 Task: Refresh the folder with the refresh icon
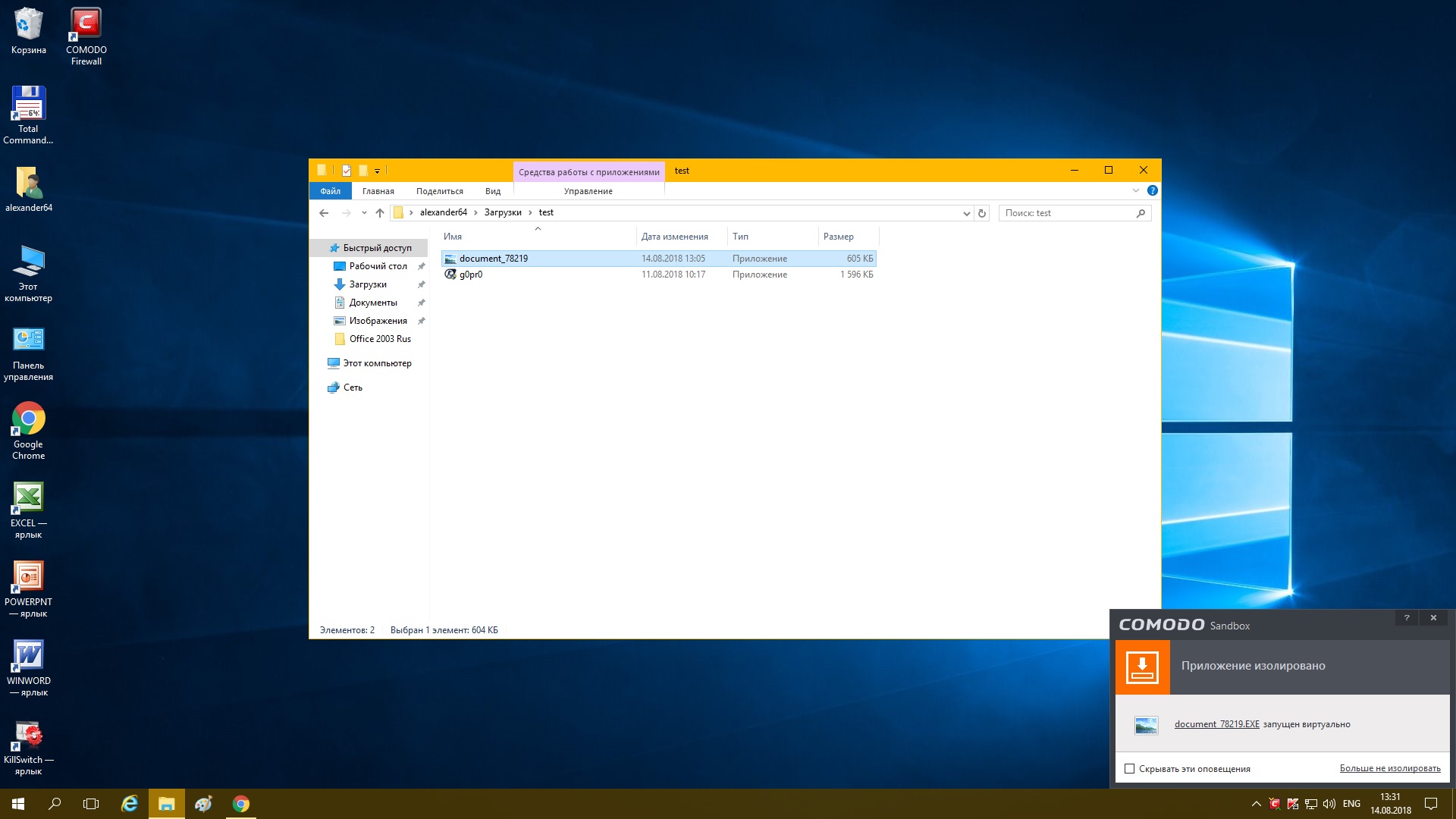point(982,213)
